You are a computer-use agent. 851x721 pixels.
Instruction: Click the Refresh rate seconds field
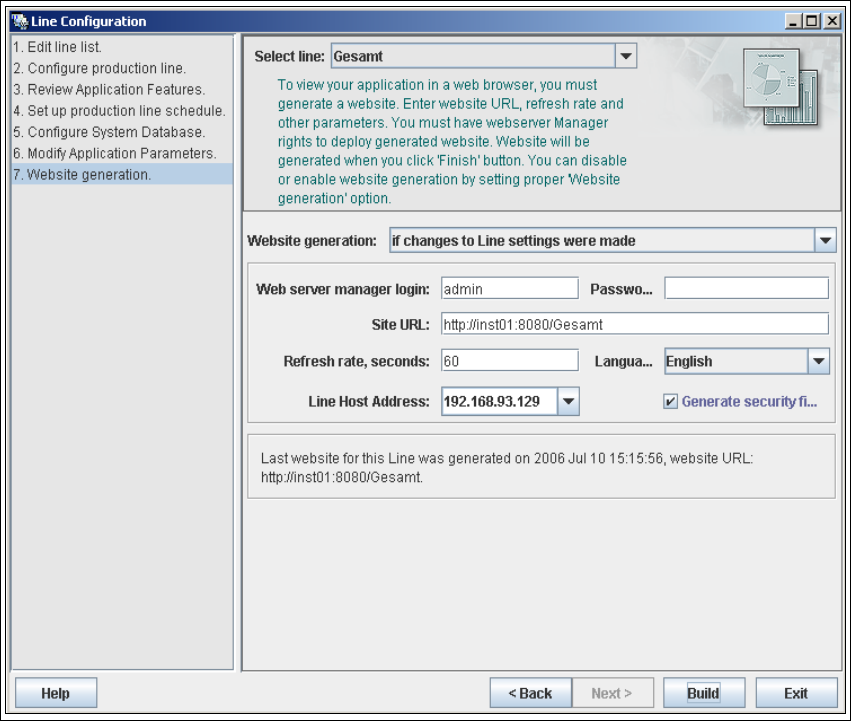coord(510,360)
